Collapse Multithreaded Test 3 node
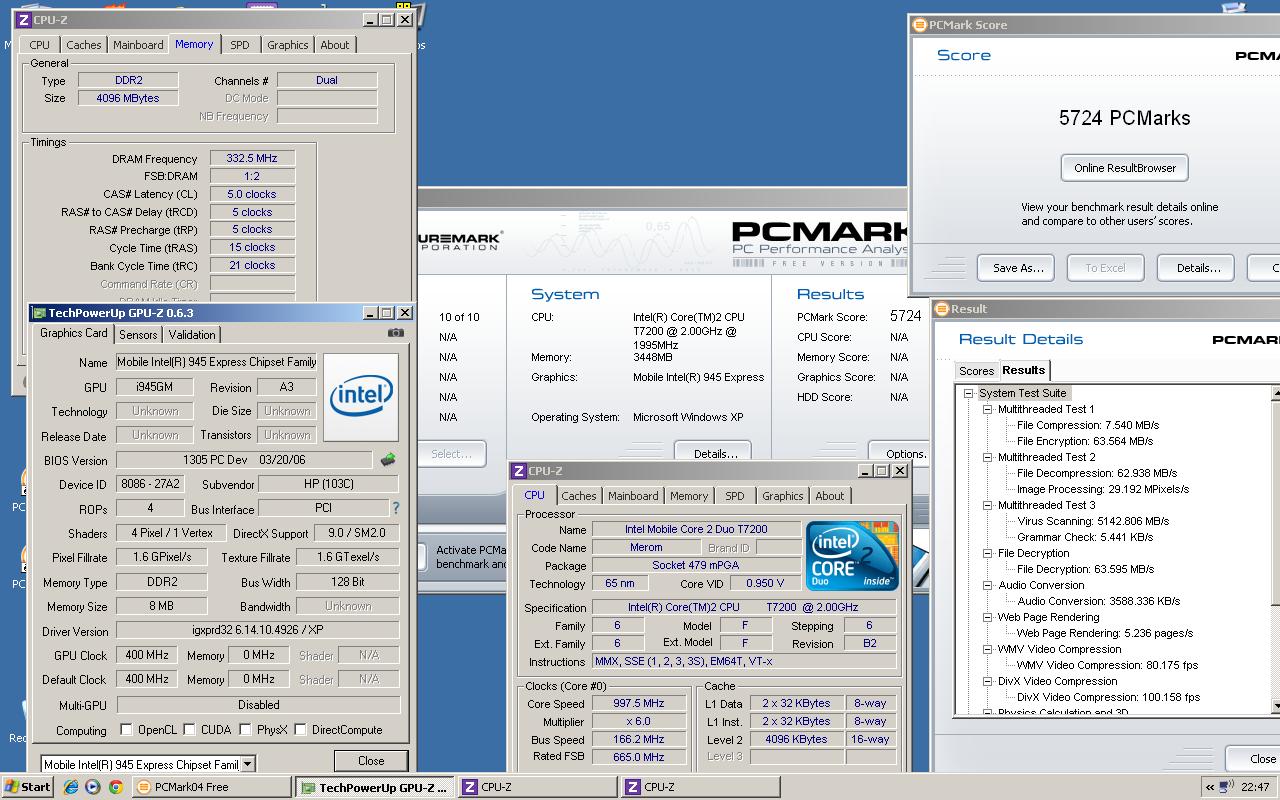 (x=987, y=505)
